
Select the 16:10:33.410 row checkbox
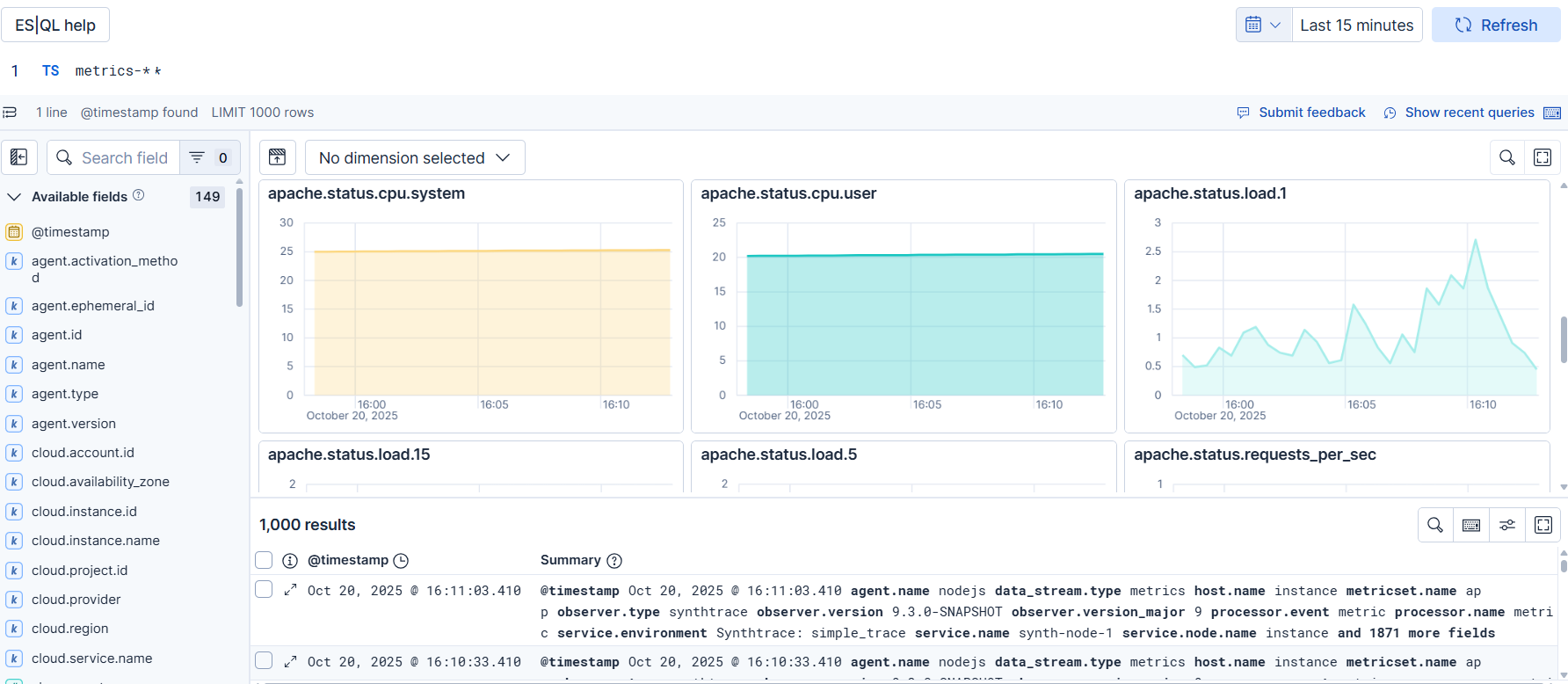point(264,660)
